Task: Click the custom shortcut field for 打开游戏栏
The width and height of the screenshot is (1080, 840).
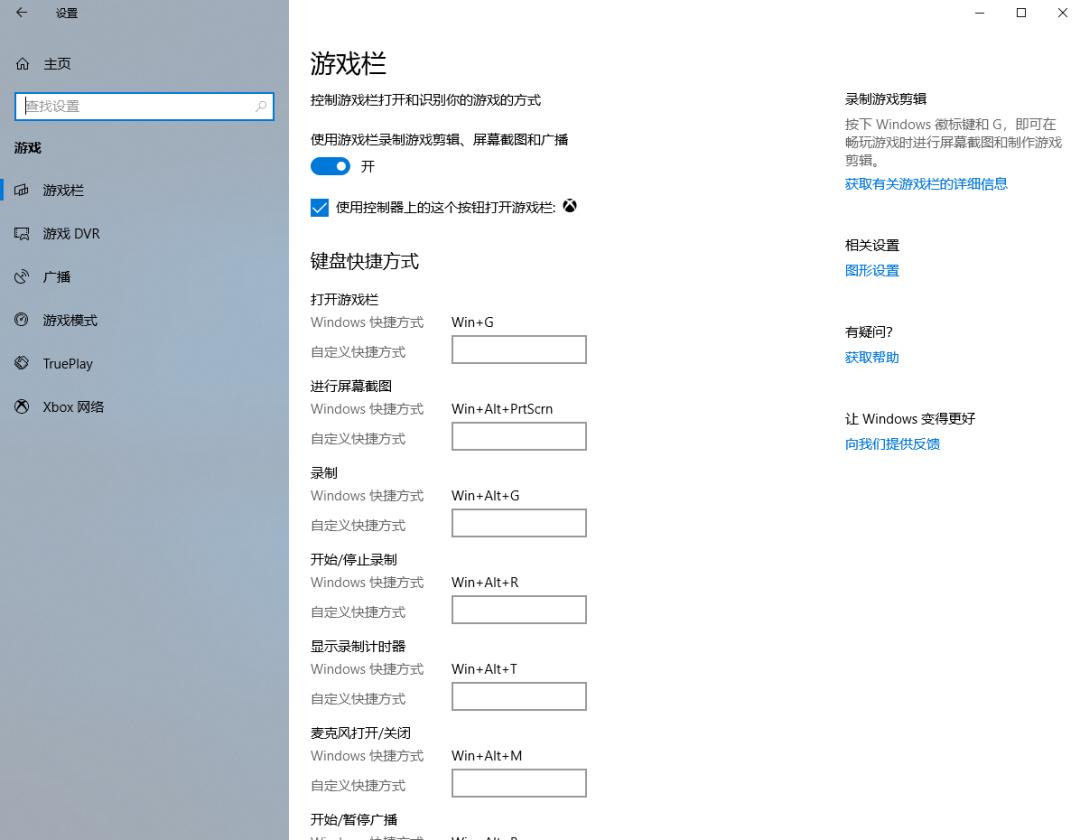Action: [518, 349]
